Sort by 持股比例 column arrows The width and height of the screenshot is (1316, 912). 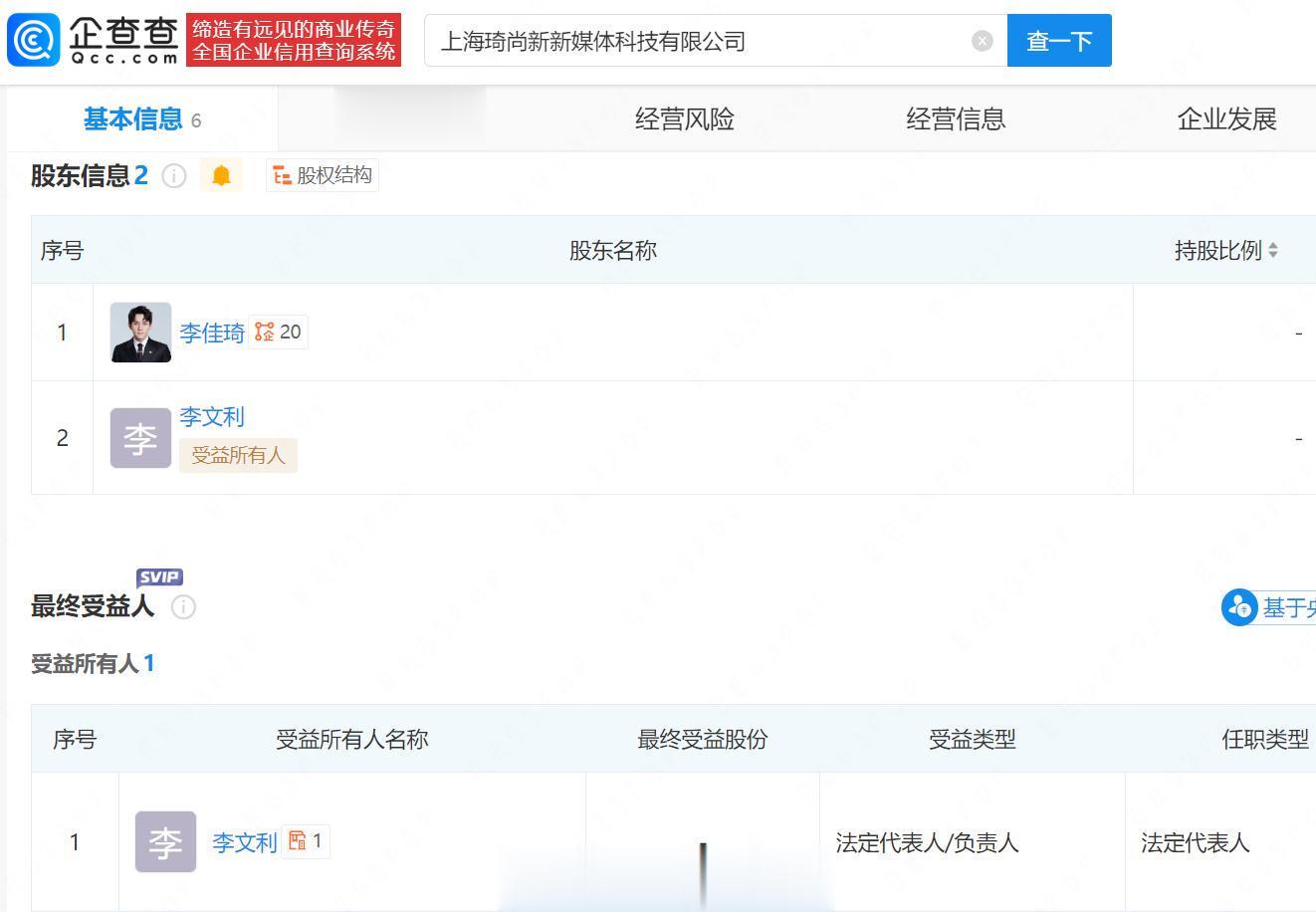(1273, 251)
